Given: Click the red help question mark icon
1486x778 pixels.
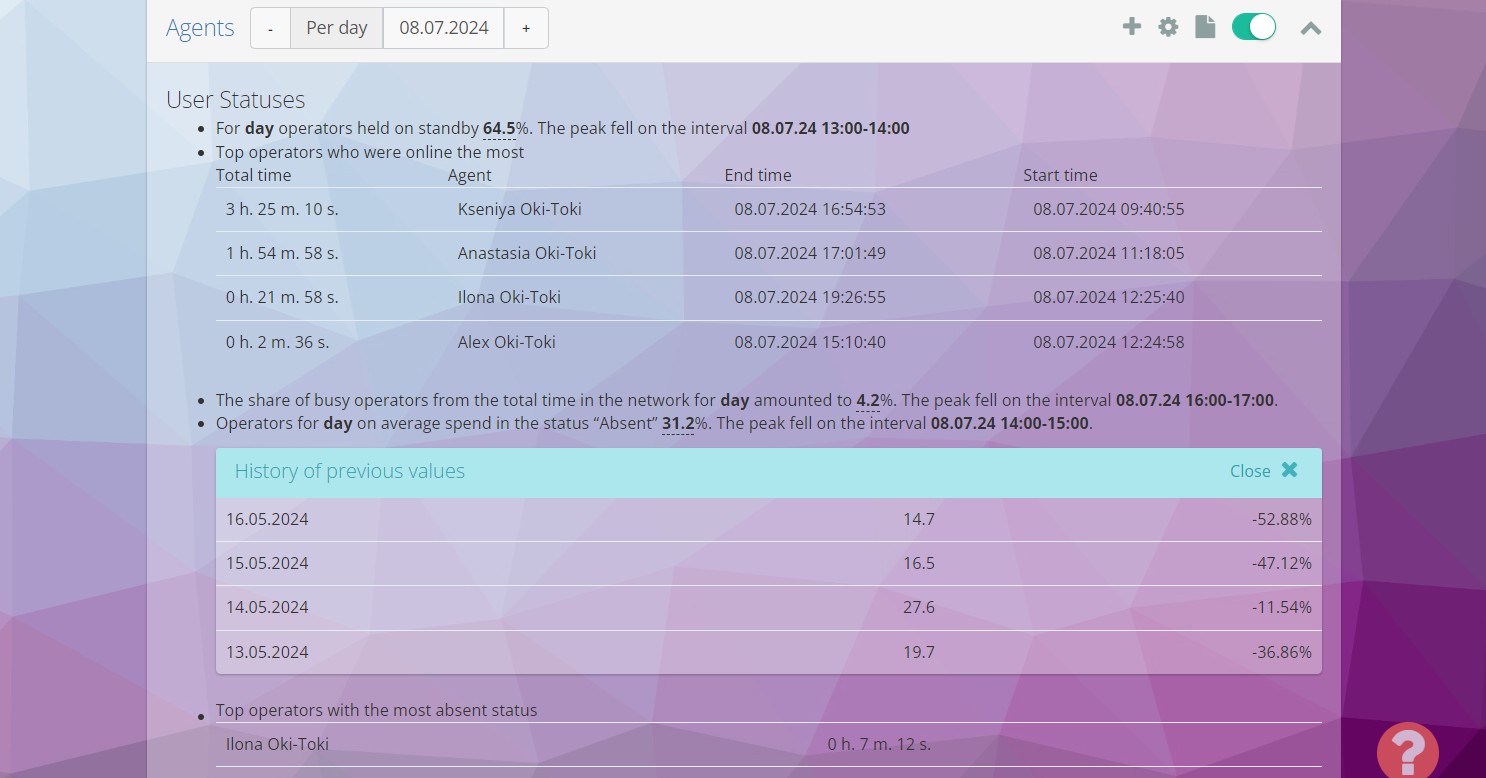Looking at the screenshot, I should (x=1407, y=750).
